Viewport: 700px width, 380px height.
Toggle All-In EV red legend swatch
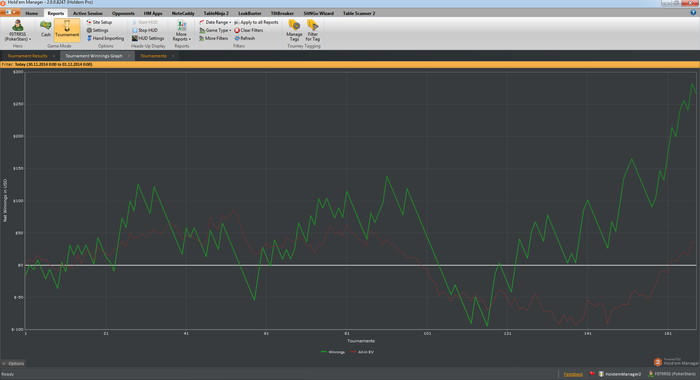(x=354, y=352)
